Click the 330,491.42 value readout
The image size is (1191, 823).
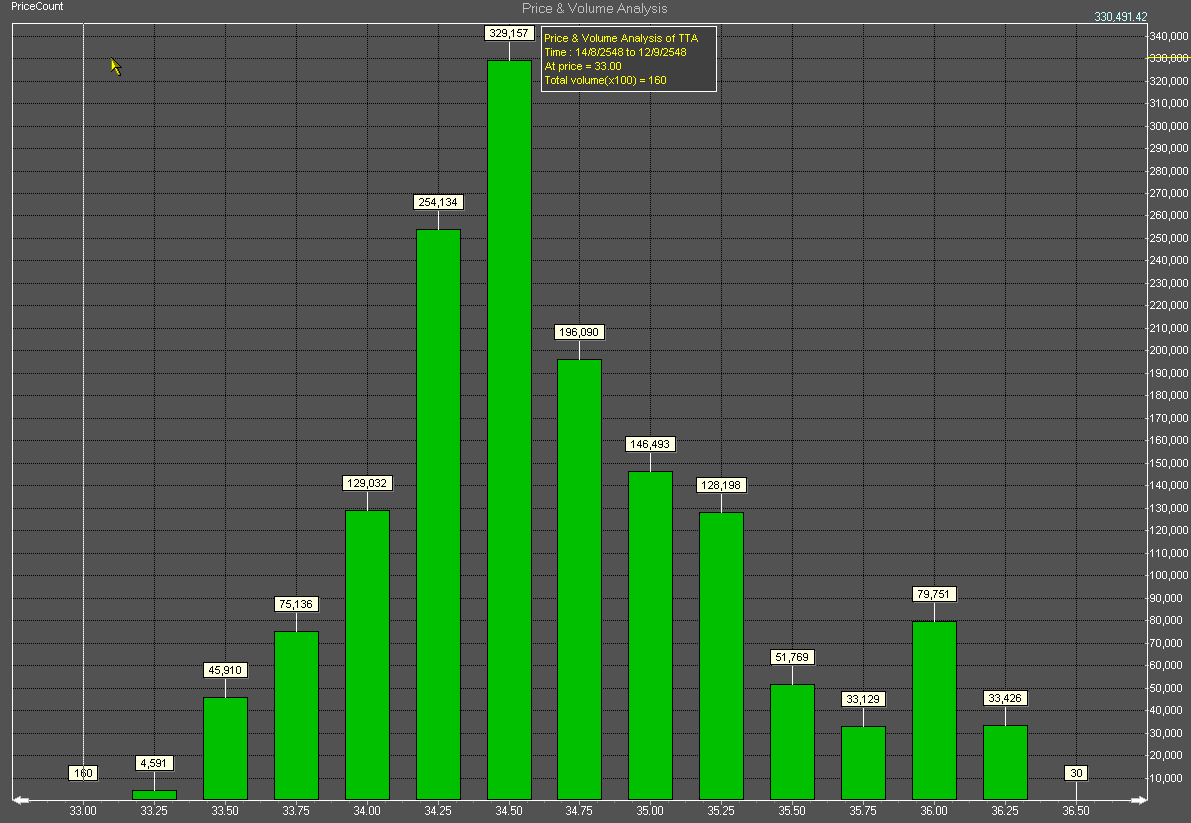(1120, 17)
